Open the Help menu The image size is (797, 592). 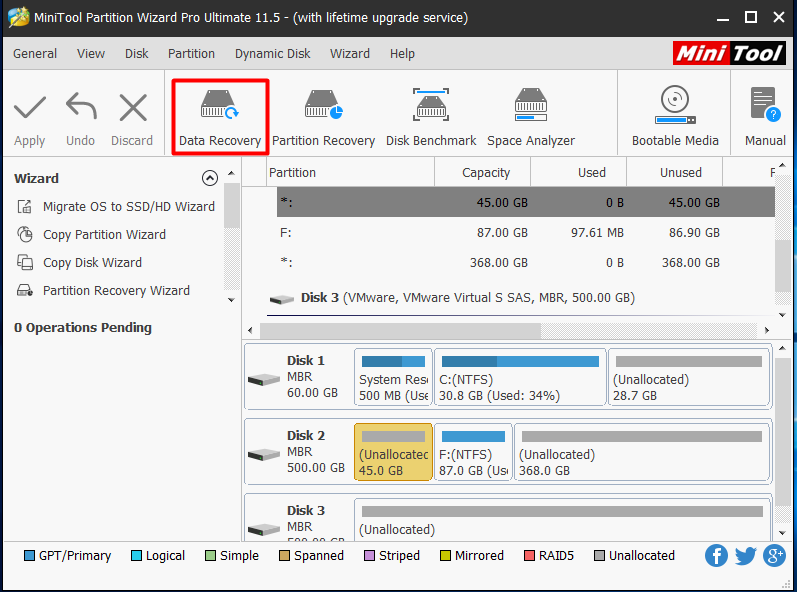tap(402, 53)
